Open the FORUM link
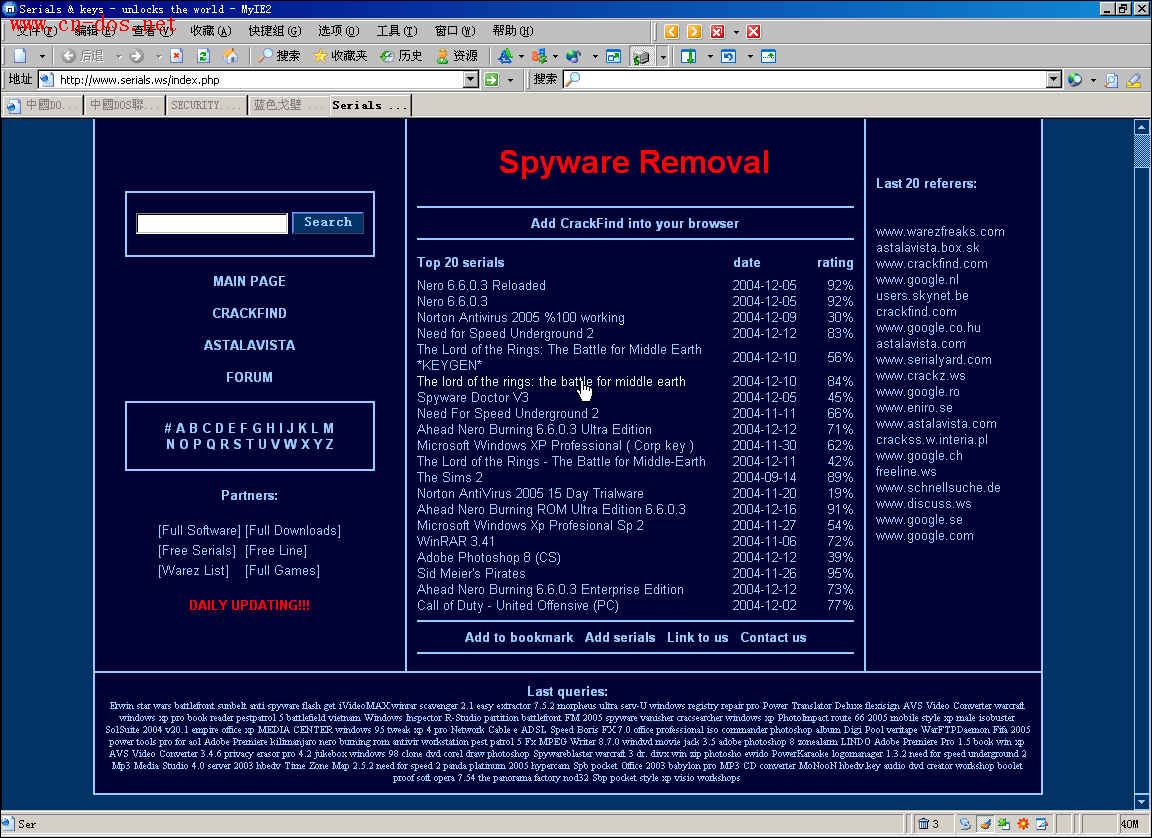The width and height of the screenshot is (1152, 838). pos(249,378)
